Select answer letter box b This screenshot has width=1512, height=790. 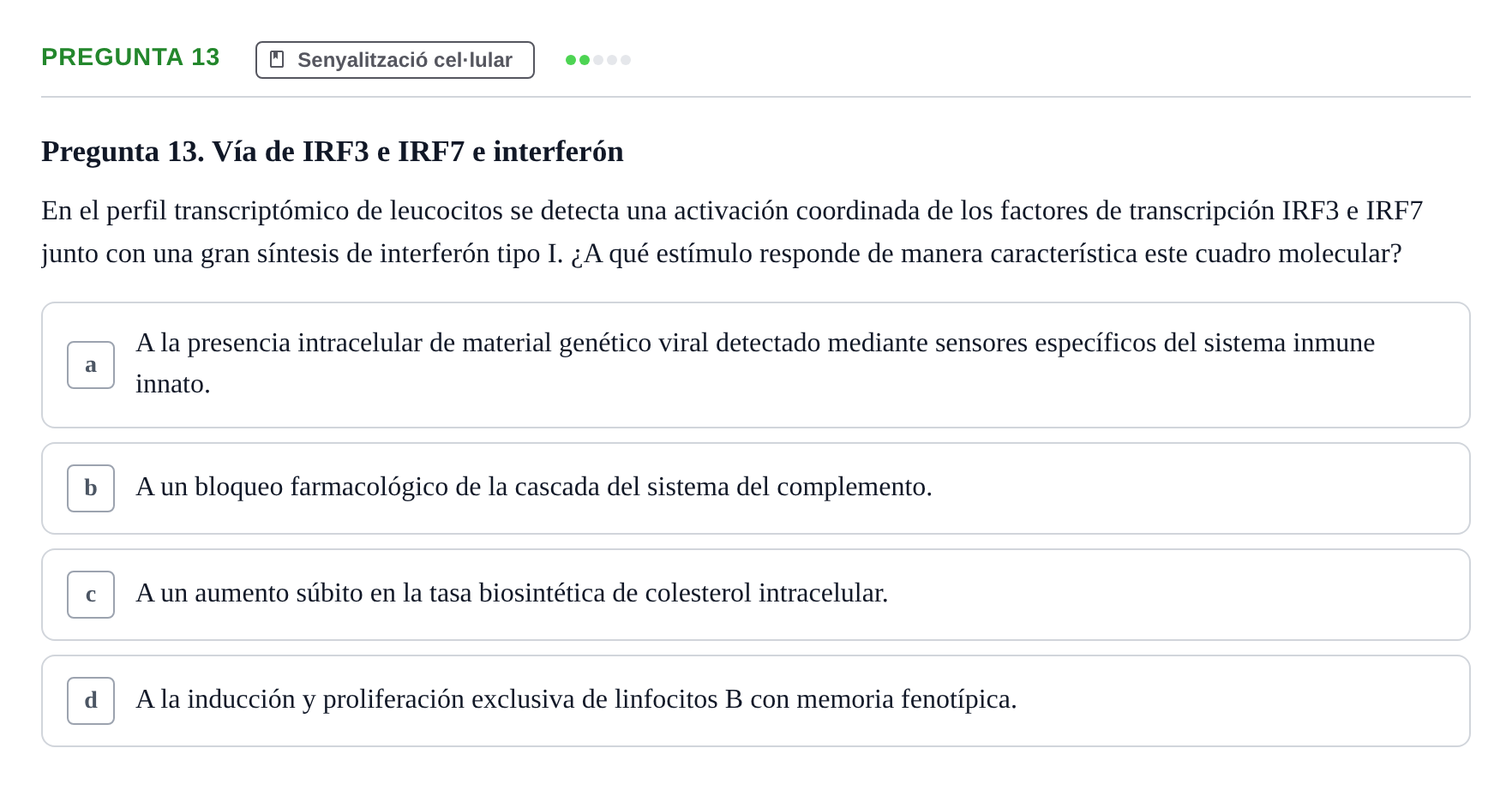coord(91,488)
